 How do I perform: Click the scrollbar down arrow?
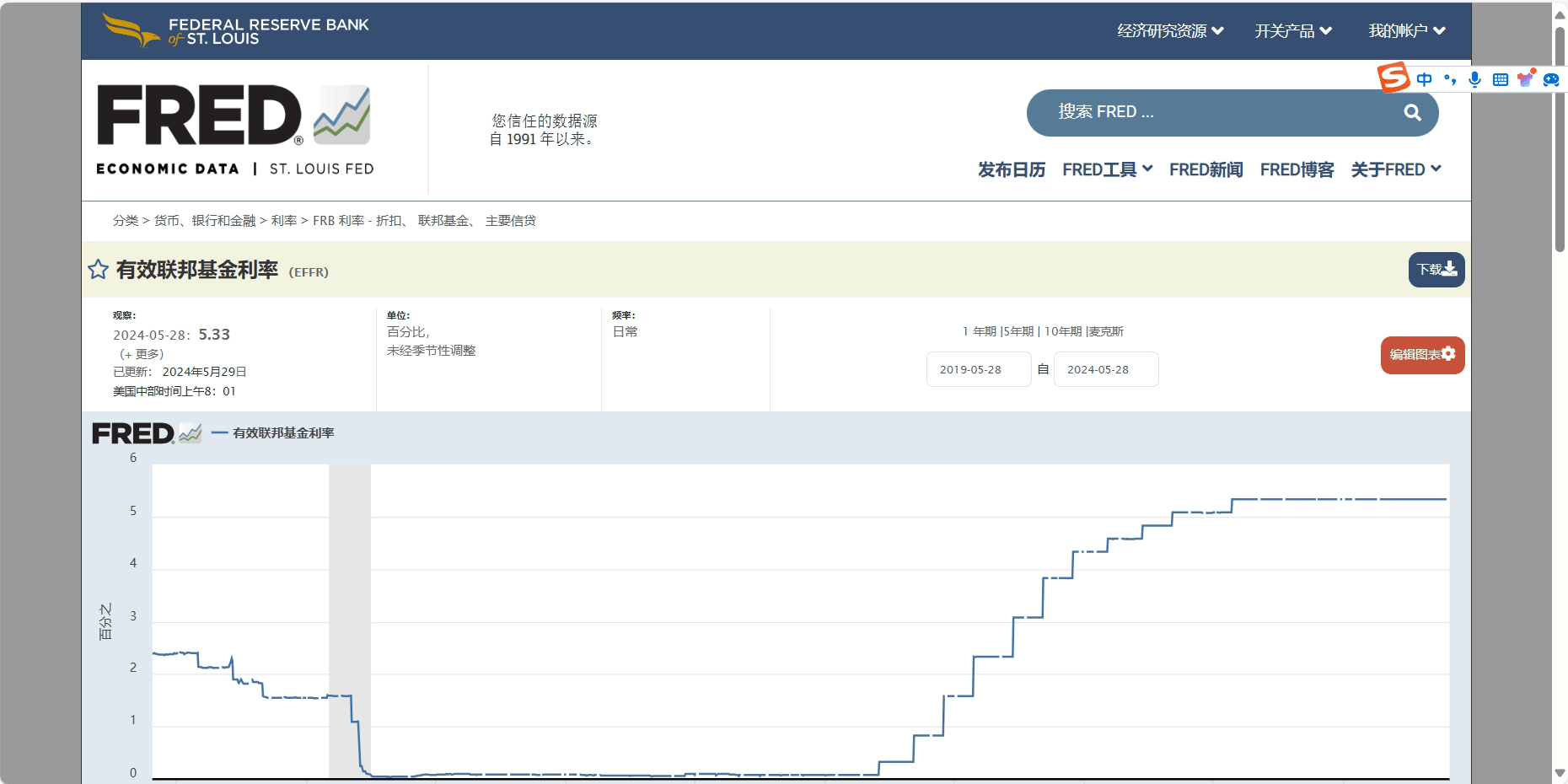(1560, 773)
